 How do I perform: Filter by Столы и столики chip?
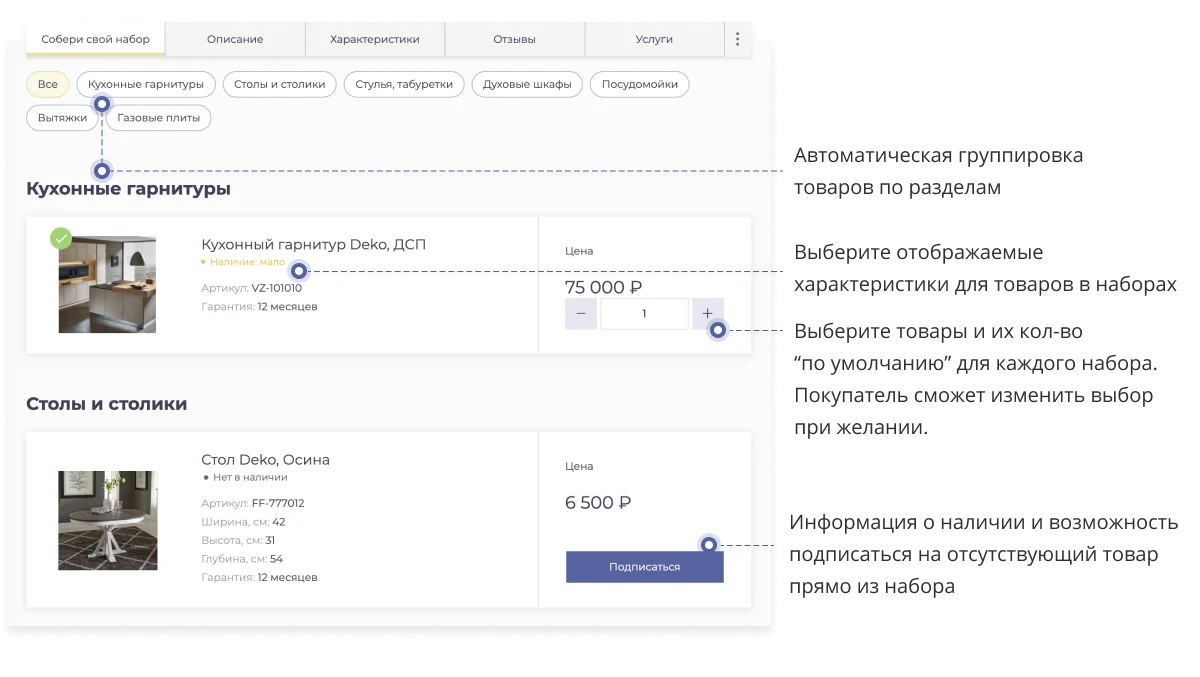pyautogui.click(x=280, y=84)
